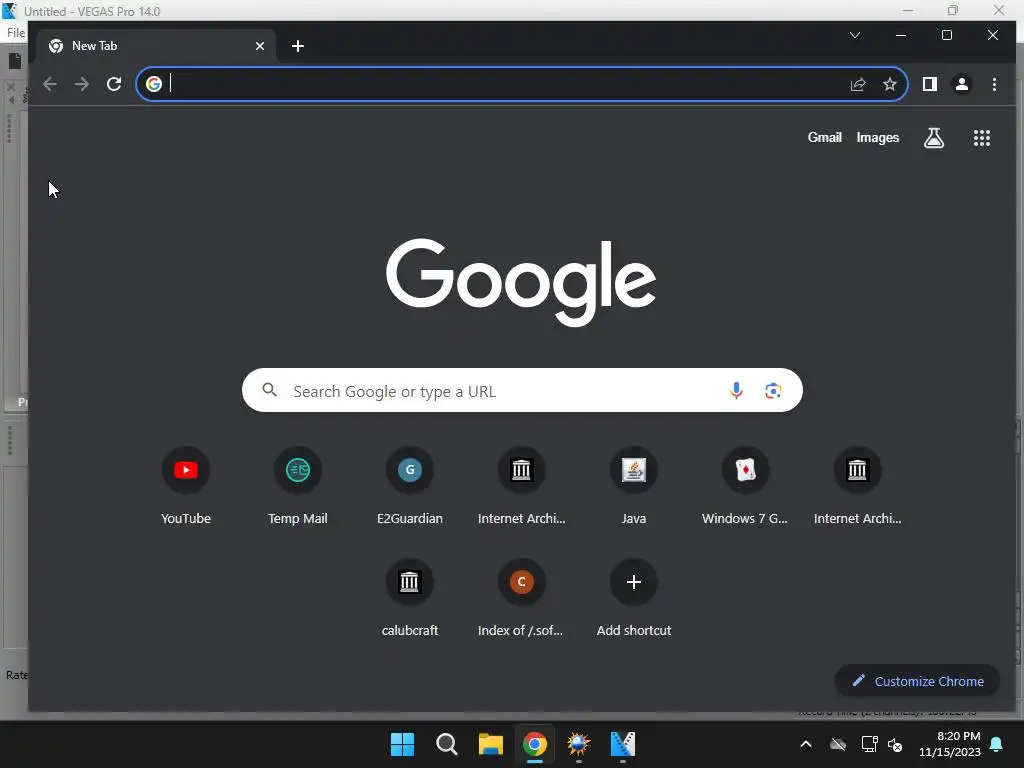This screenshot has width=1024, height=768.
Task: Open the YouTube shortcut
Action: (186, 486)
